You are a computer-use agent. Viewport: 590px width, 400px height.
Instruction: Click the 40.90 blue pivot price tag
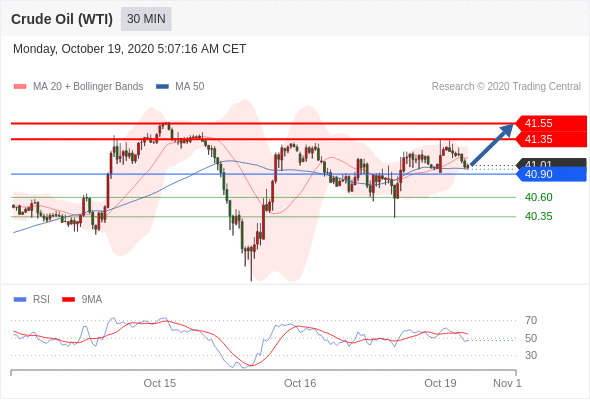tap(551, 174)
